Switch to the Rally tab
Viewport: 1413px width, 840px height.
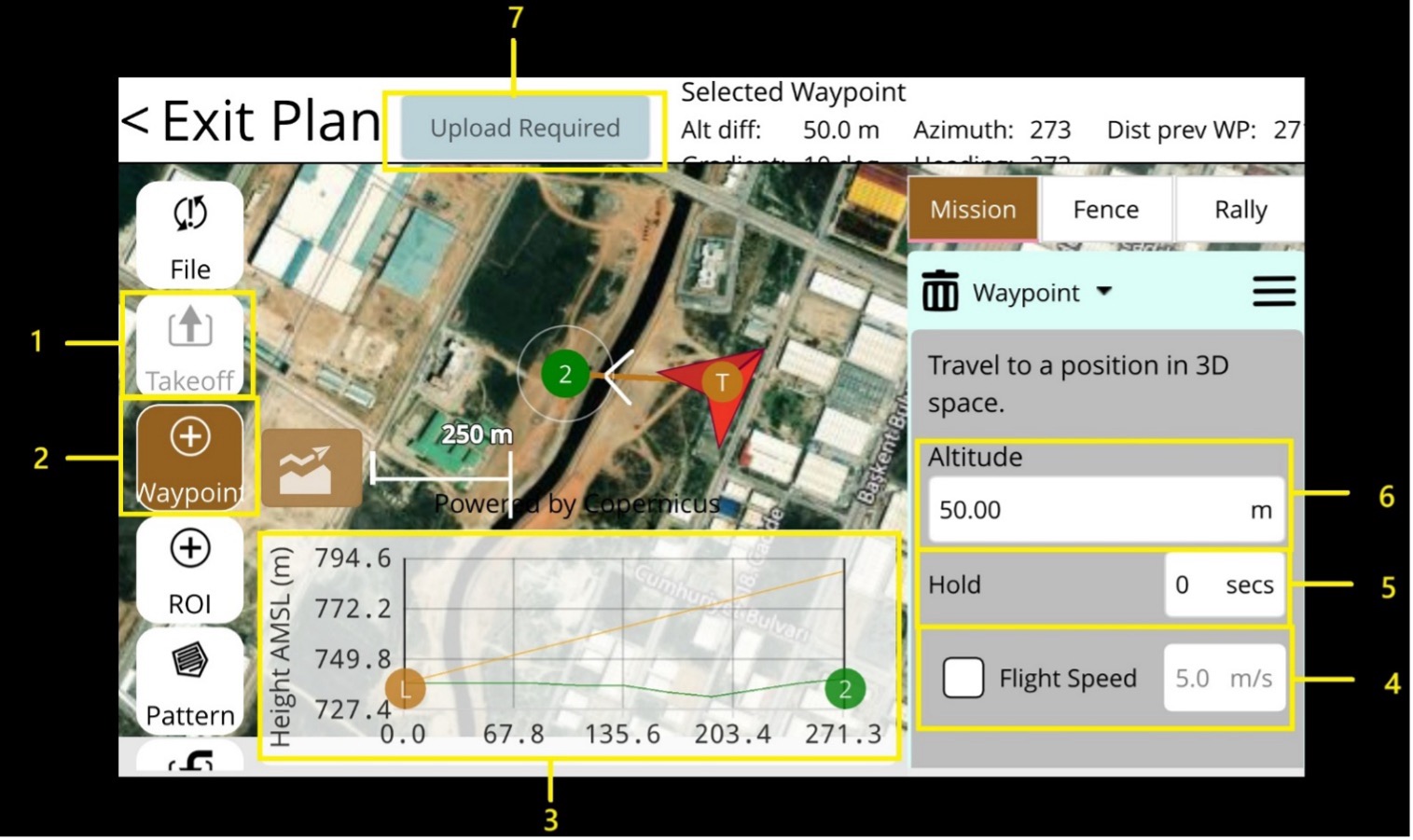click(1240, 210)
